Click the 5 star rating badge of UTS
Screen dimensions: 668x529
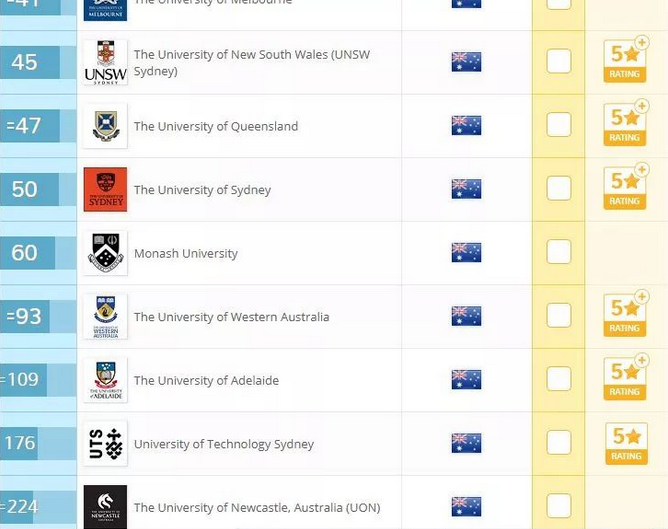626,443
